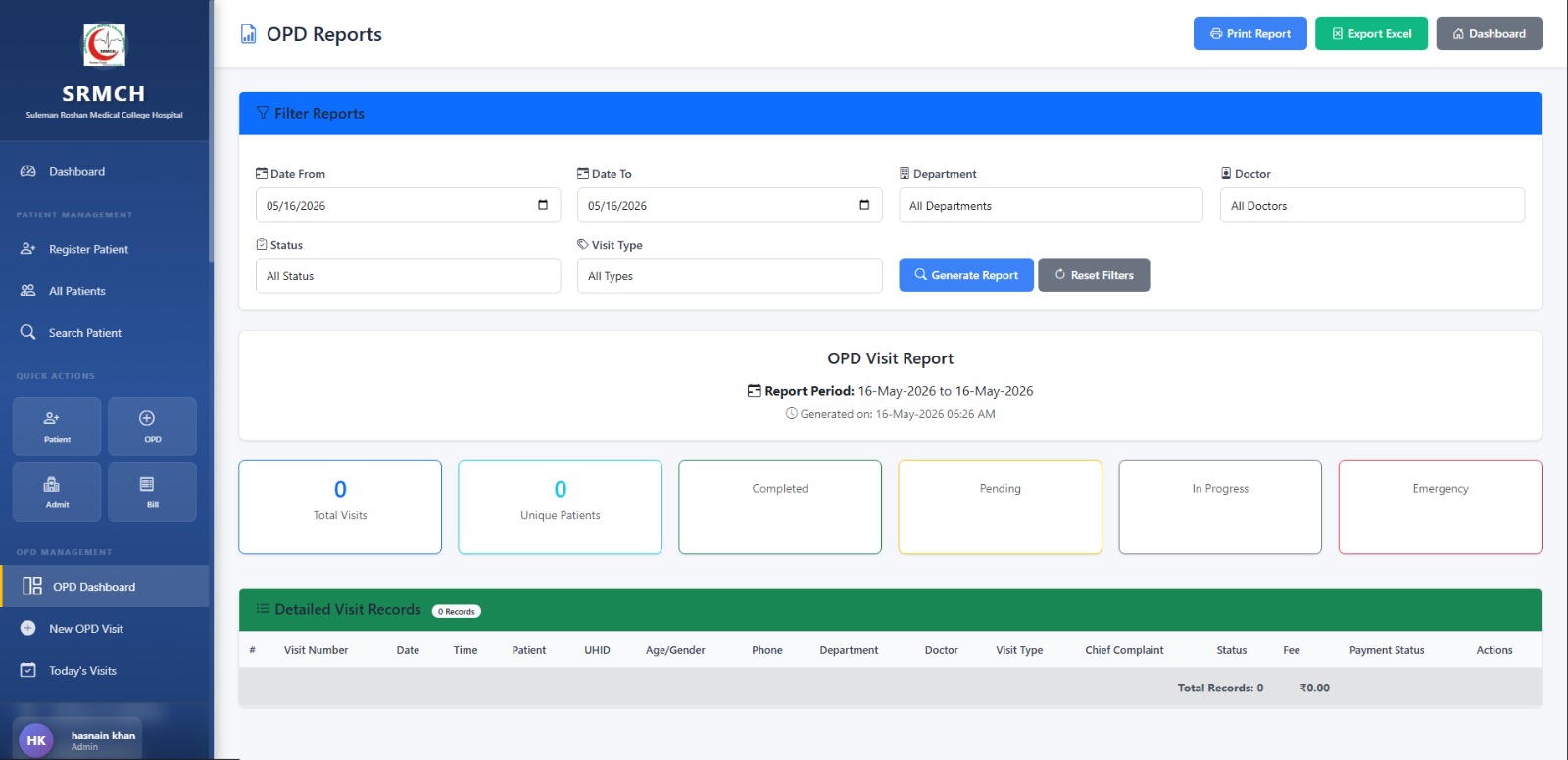Click the Date From input field
This screenshot has height=760, width=1568.
(408, 205)
